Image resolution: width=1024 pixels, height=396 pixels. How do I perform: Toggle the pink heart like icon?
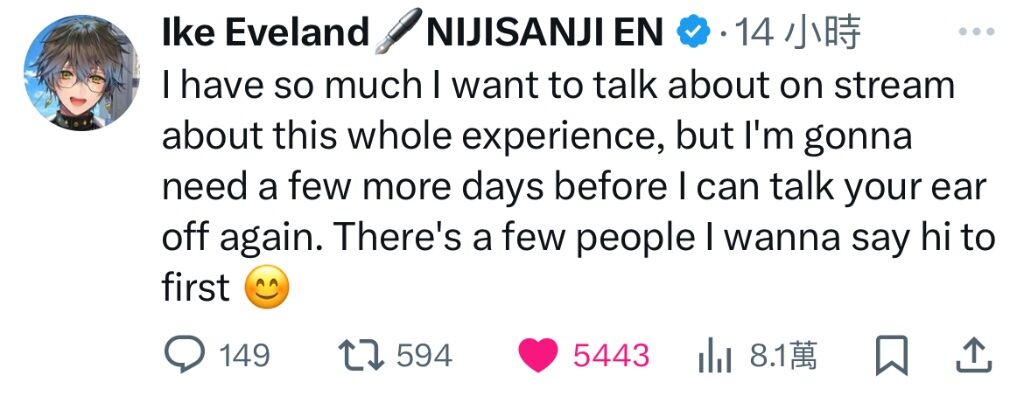[538, 356]
